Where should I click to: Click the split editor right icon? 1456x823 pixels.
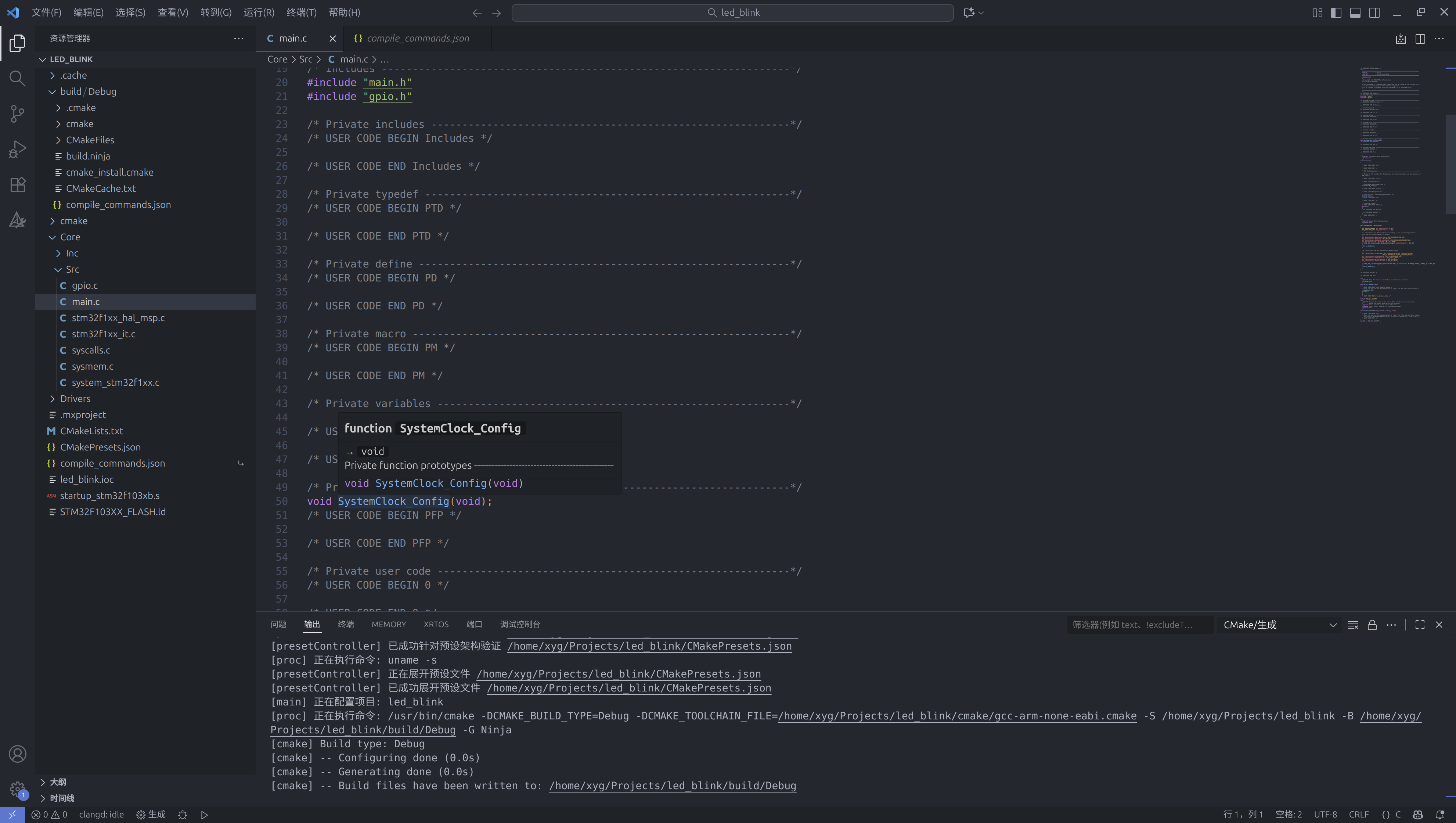click(x=1420, y=39)
